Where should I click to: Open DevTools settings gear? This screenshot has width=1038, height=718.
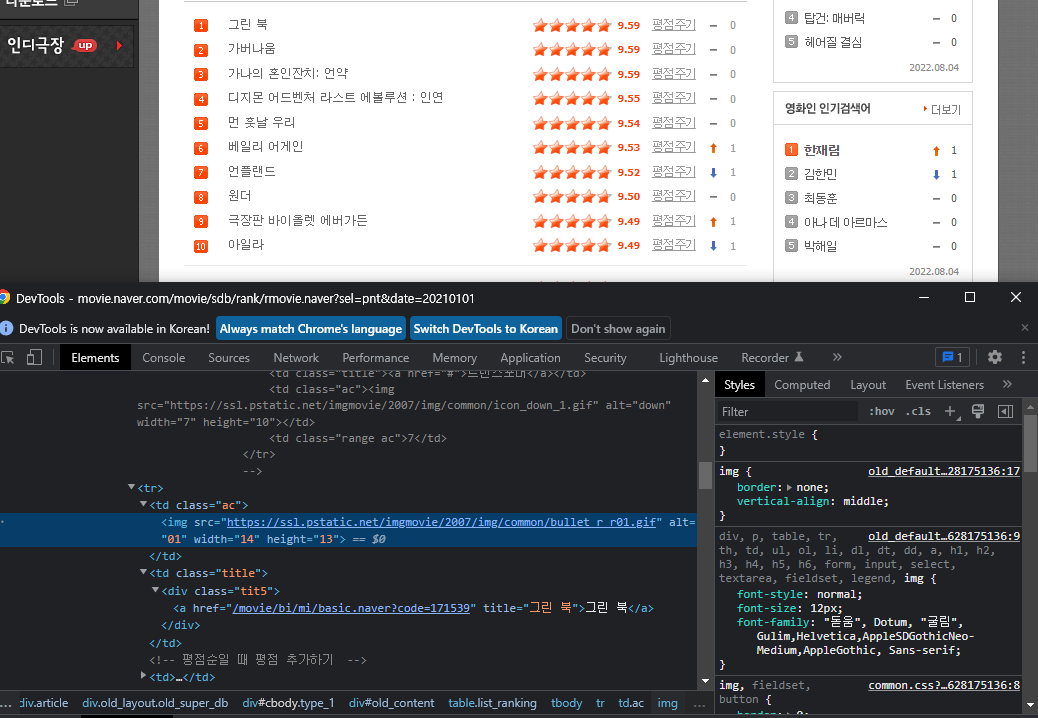click(x=994, y=357)
